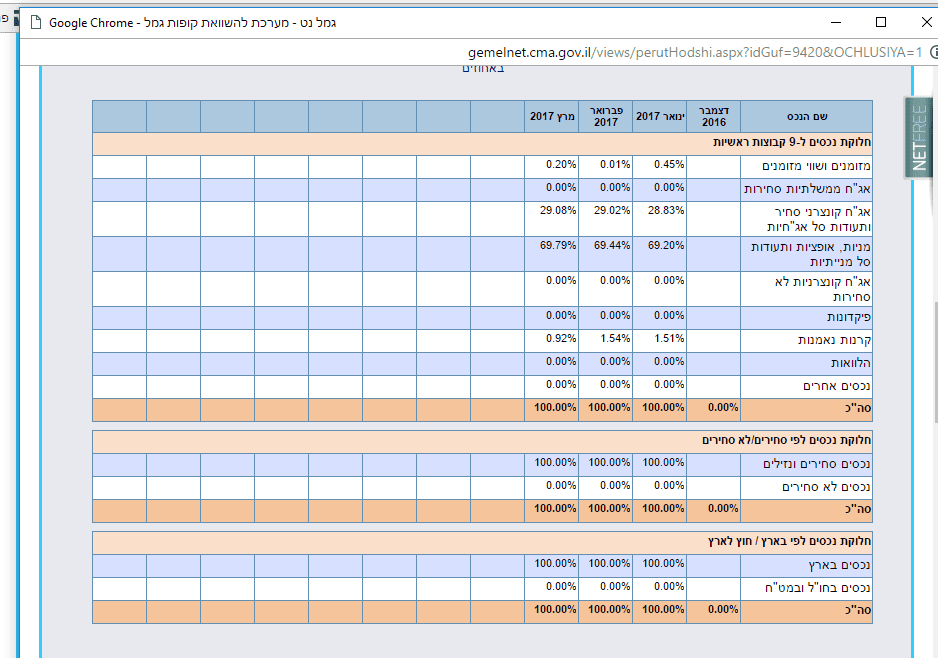The image size is (938, 658).
Task: Click the 0.45% cash value for January 2017
Action: coord(669,164)
